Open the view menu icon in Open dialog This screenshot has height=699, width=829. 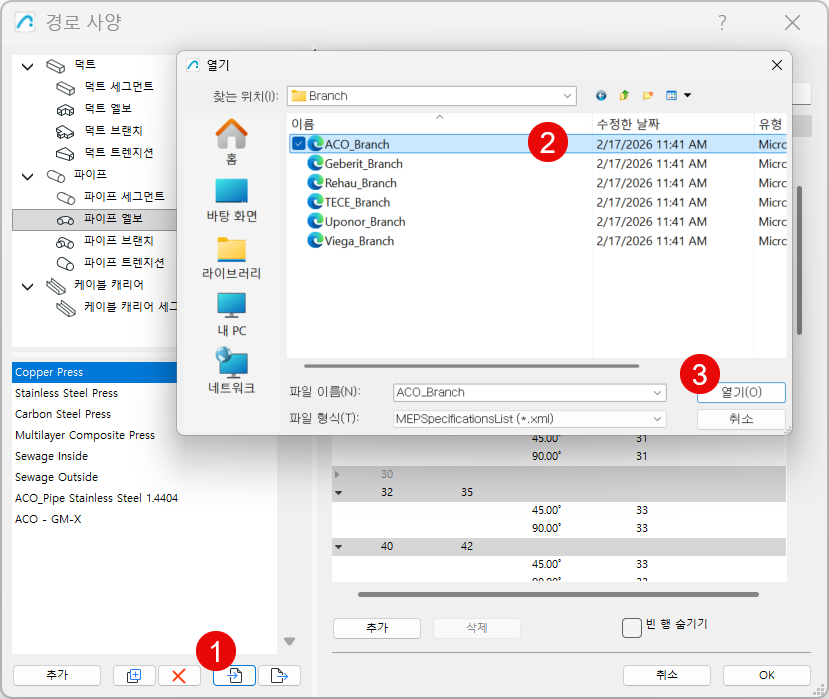(x=671, y=96)
